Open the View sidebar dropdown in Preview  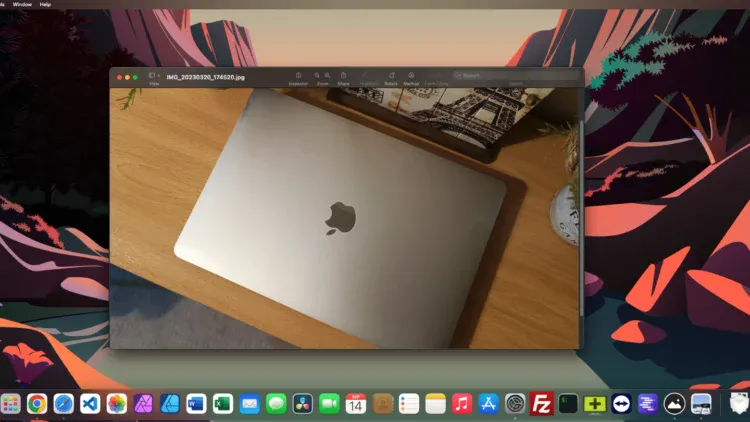tap(154, 76)
